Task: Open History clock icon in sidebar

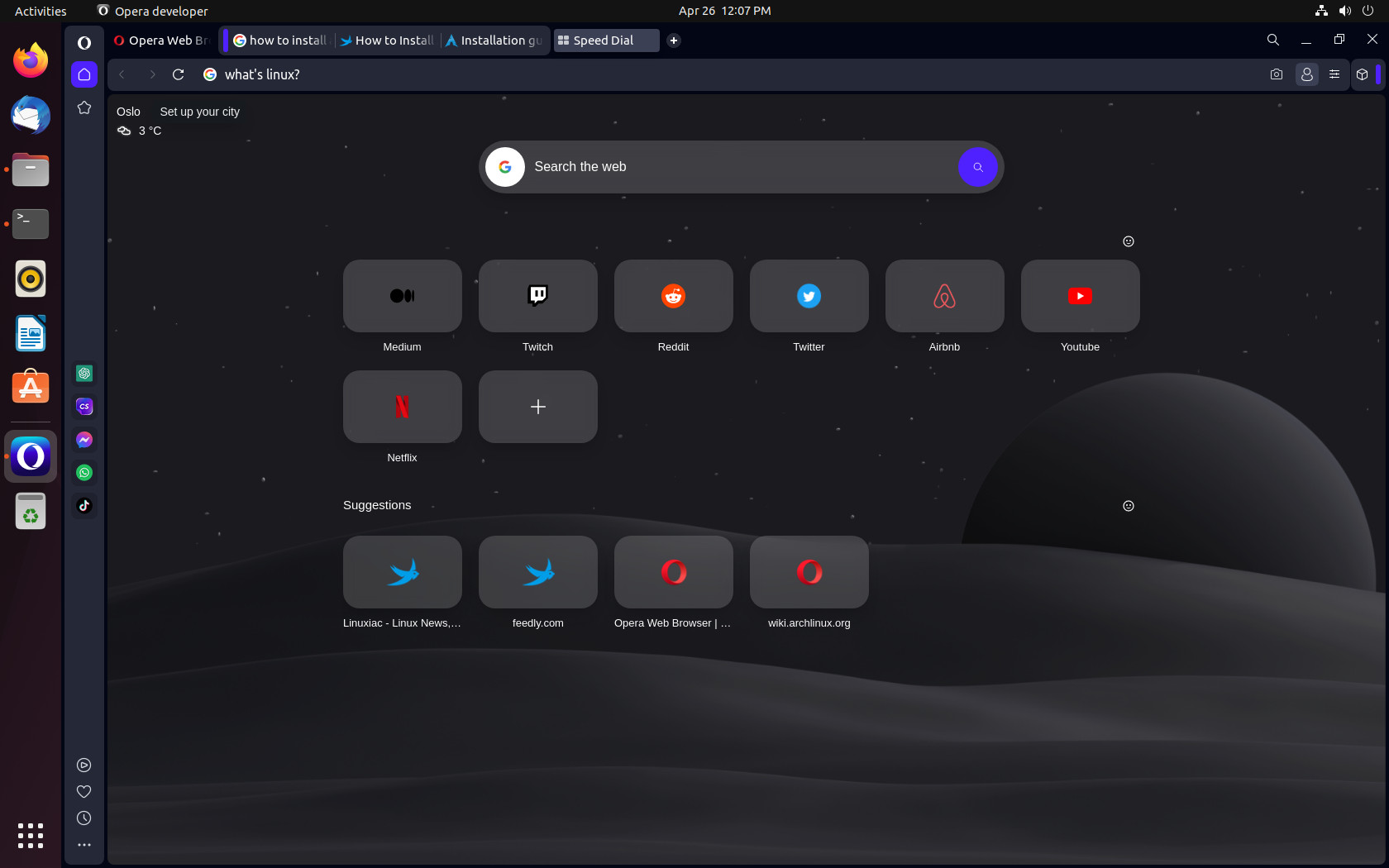Action: [x=84, y=818]
